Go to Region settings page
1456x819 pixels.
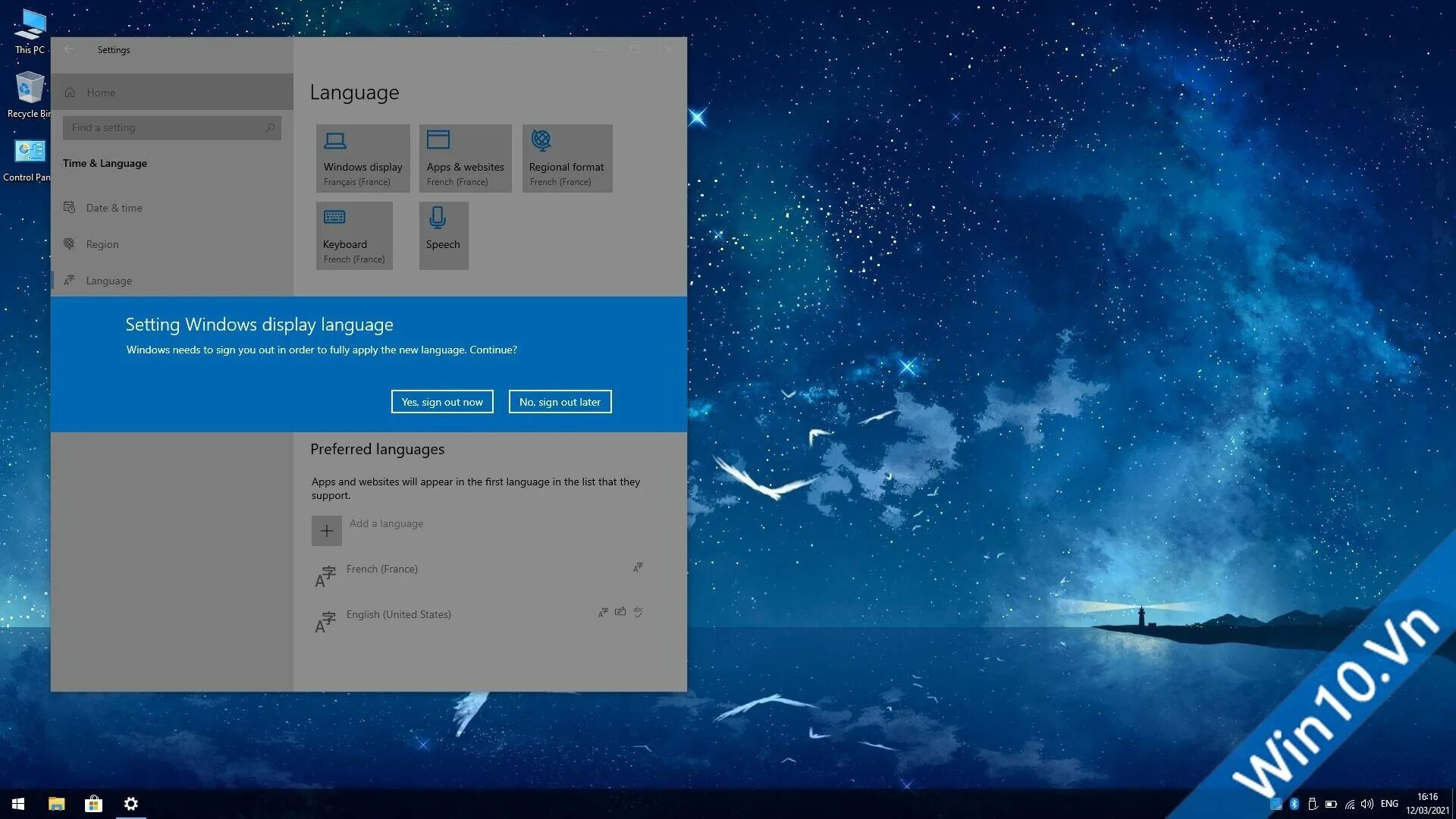[x=102, y=244]
